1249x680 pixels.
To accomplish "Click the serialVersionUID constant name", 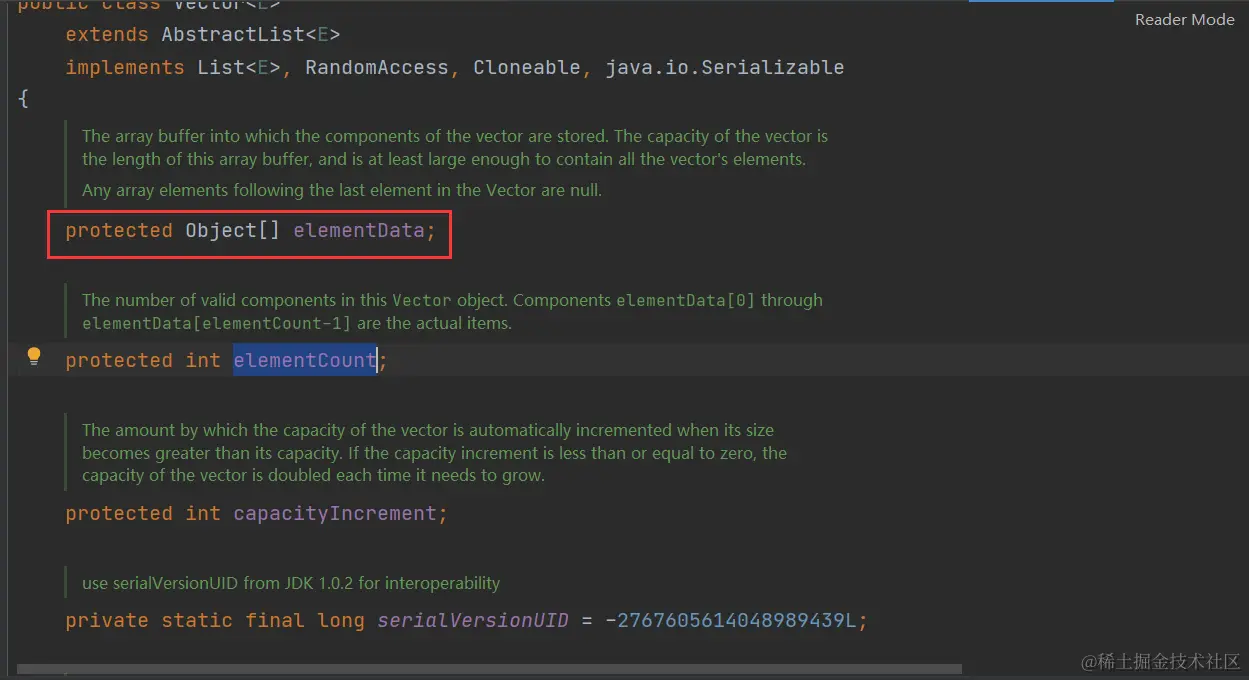I will pos(473,621).
